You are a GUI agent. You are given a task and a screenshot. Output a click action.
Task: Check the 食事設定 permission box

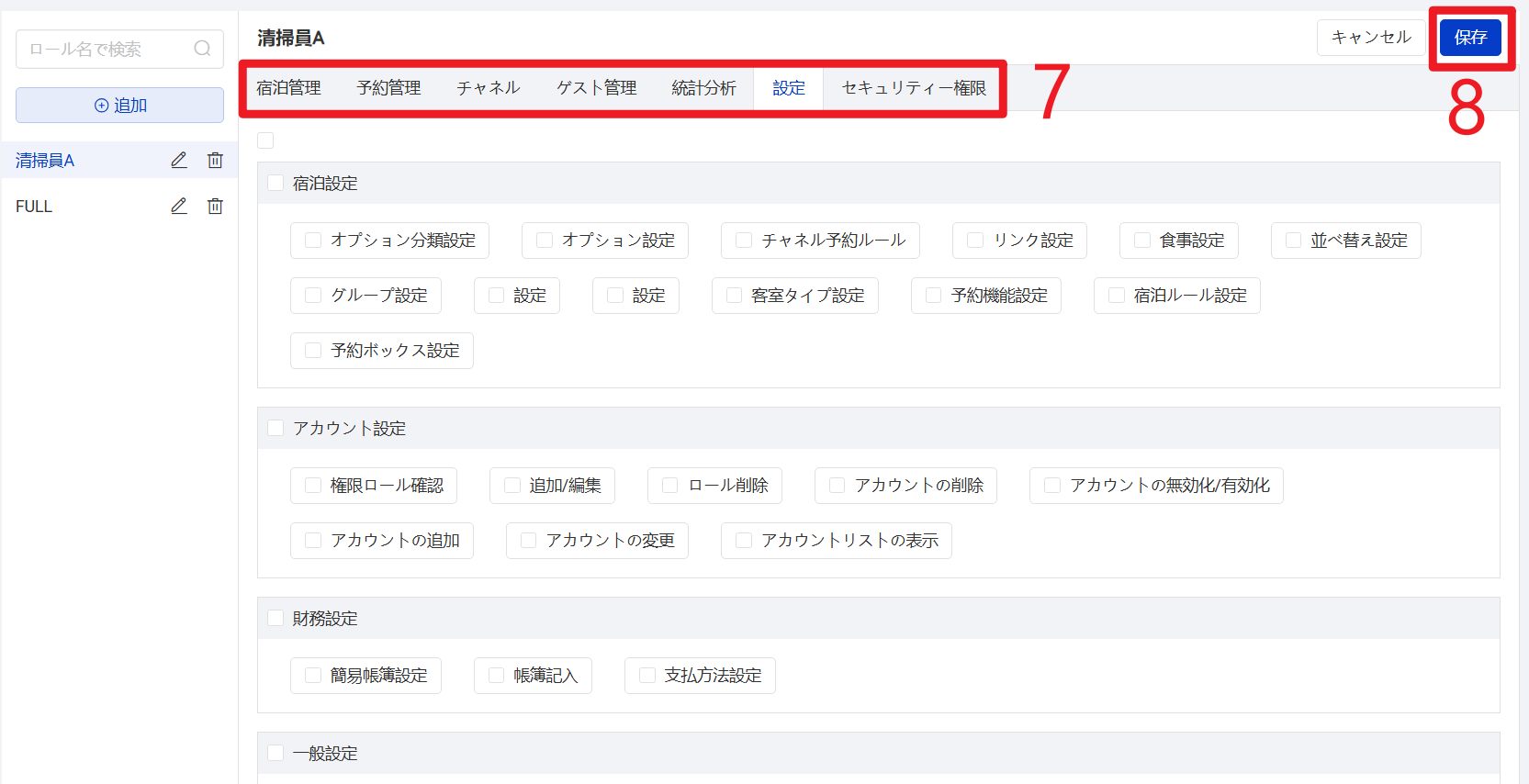pyautogui.click(x=1142, y=241)
